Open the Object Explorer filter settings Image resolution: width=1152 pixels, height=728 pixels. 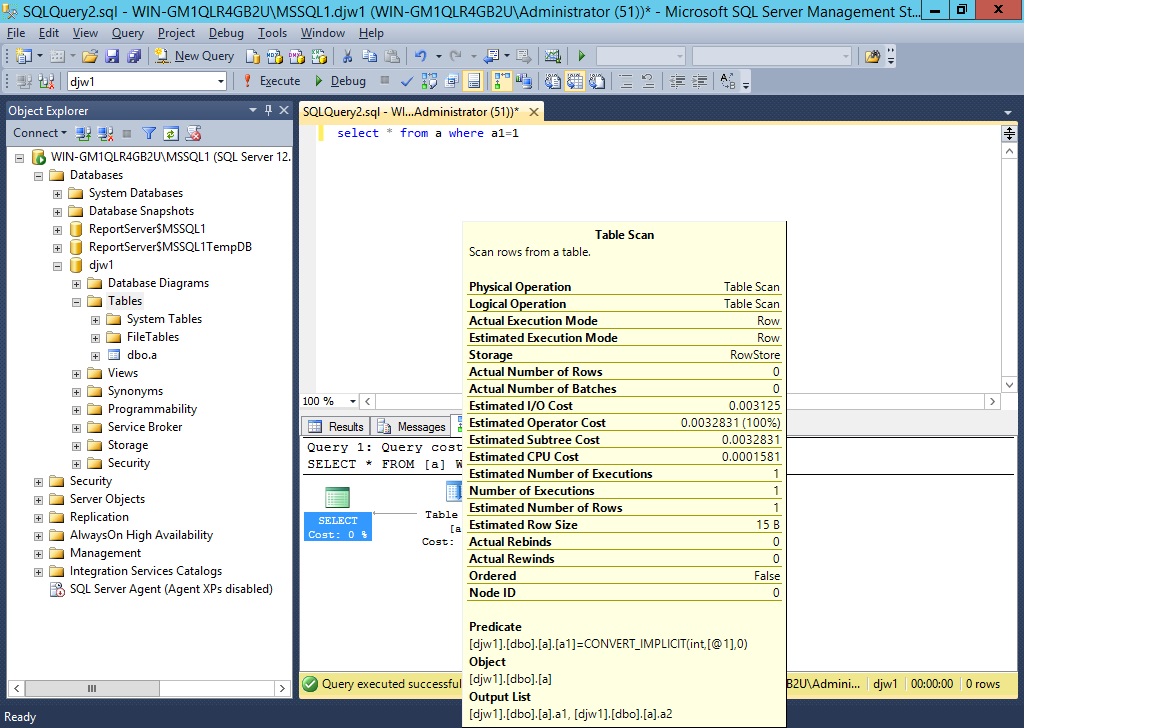tap(147, 132)
